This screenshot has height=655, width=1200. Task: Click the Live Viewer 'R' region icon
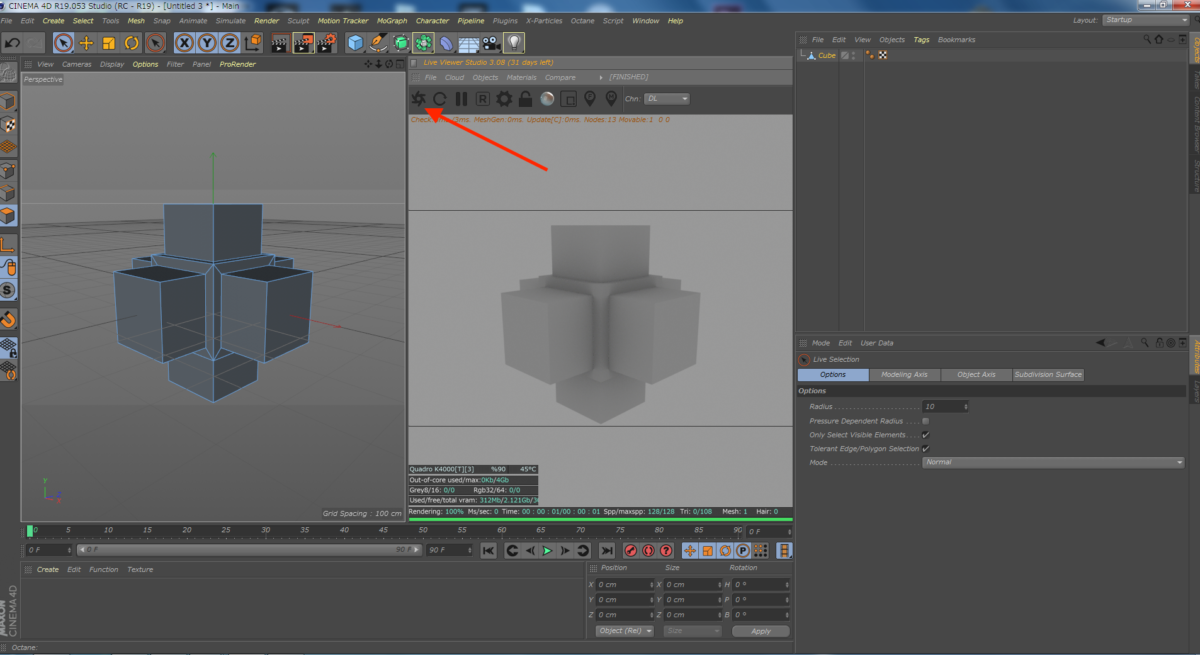(x=482, y=99)
